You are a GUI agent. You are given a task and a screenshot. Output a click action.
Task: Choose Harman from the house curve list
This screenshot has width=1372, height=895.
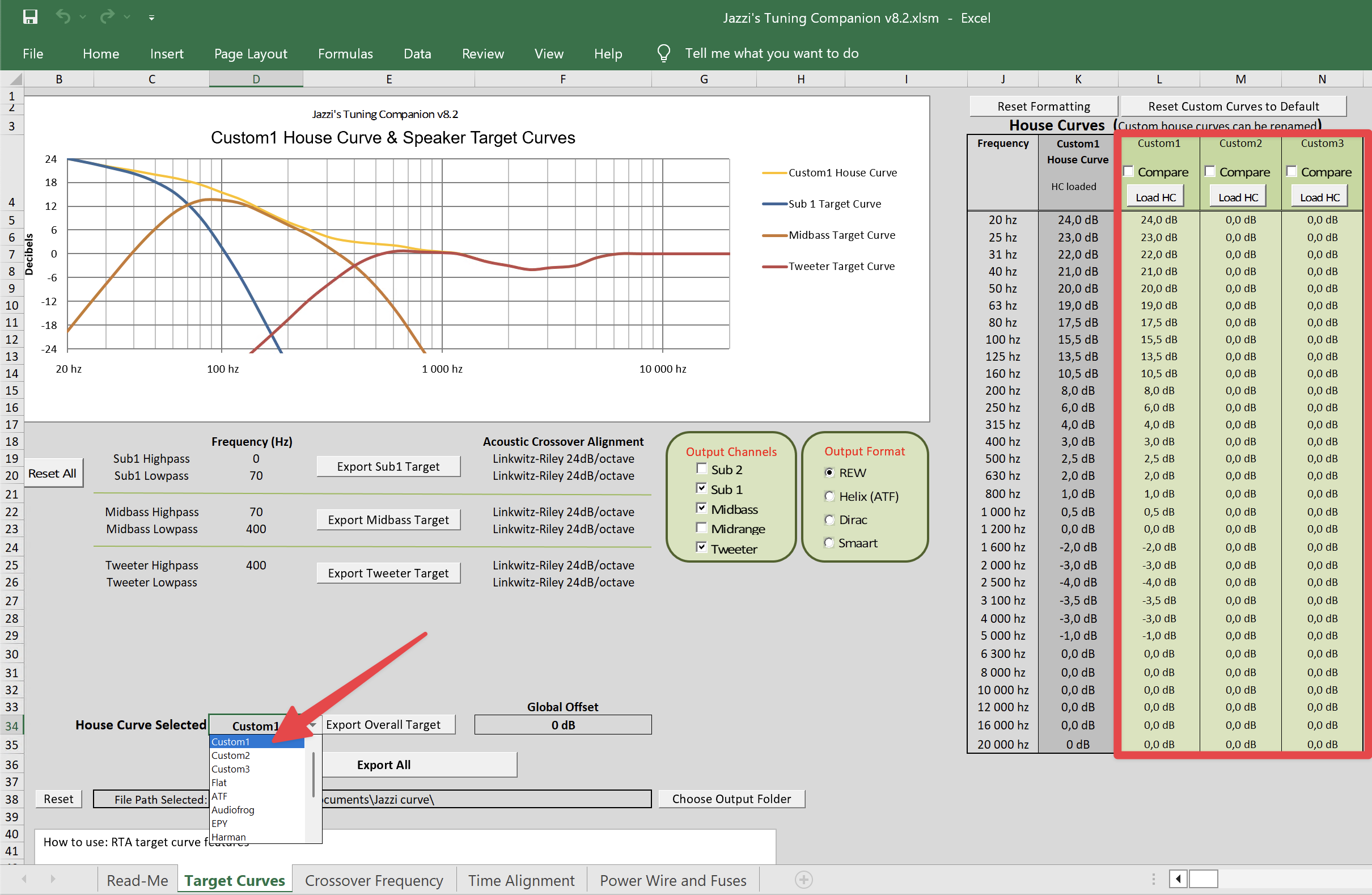229,837
